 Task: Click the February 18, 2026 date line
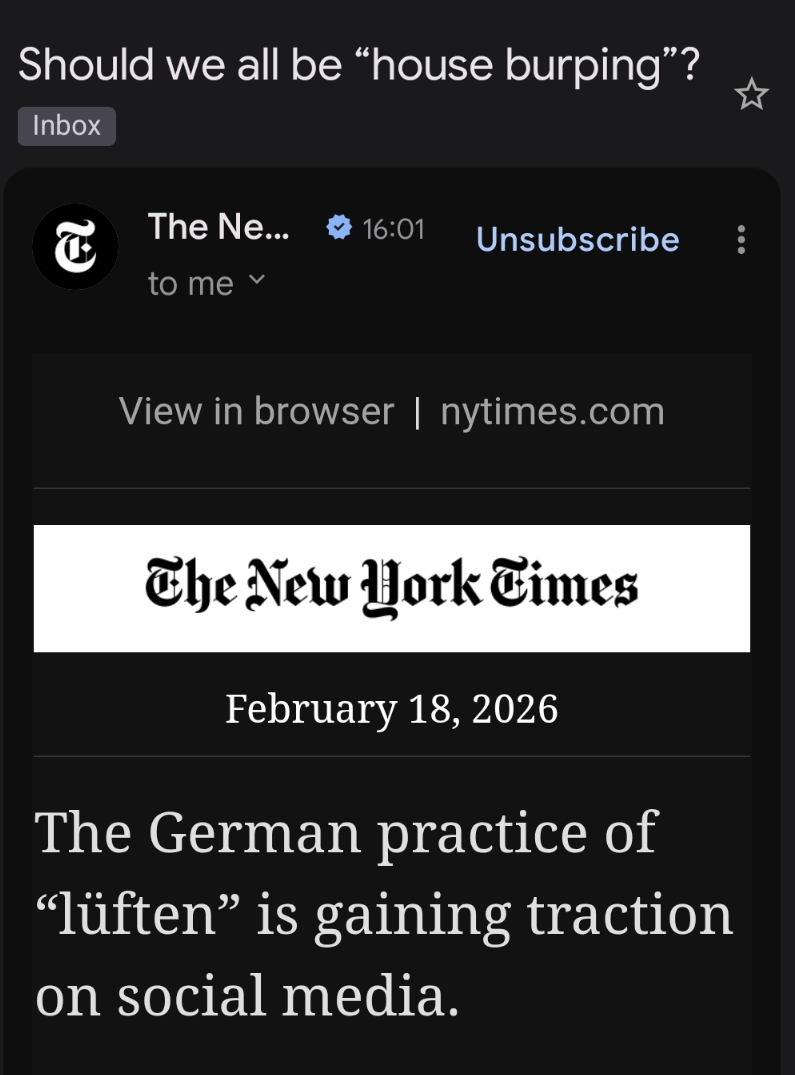point(391,709)
